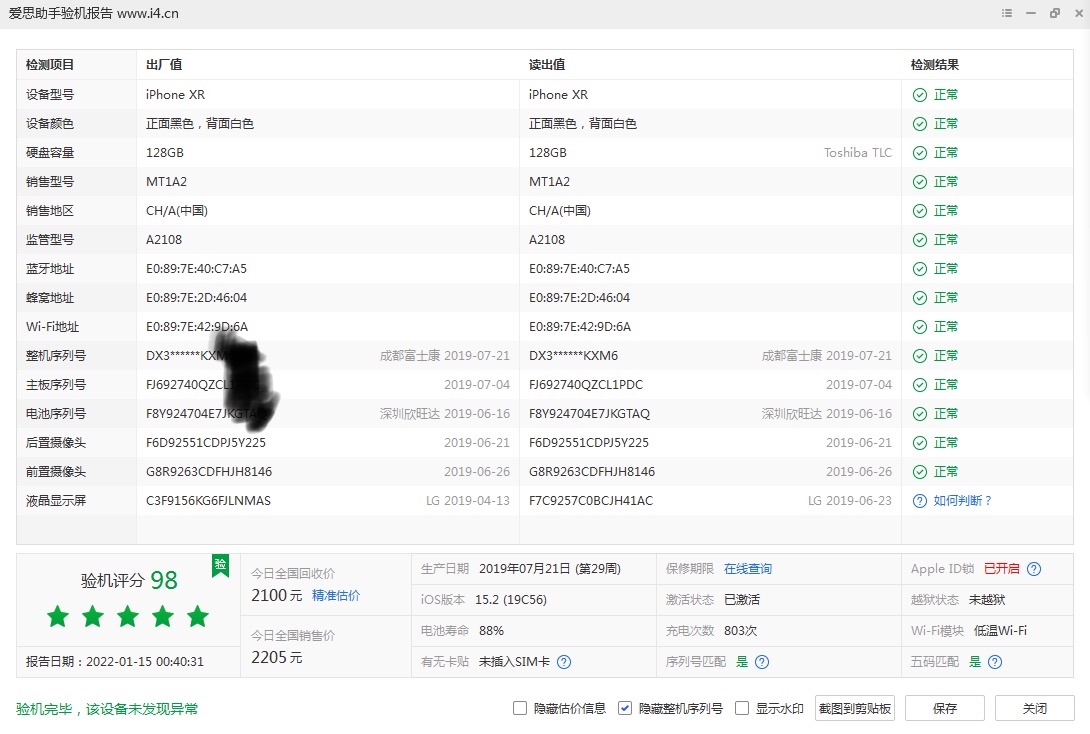Click the 检测项目 column header
This screenshot has width=1090, height=734.
click(x=50, y=65)
